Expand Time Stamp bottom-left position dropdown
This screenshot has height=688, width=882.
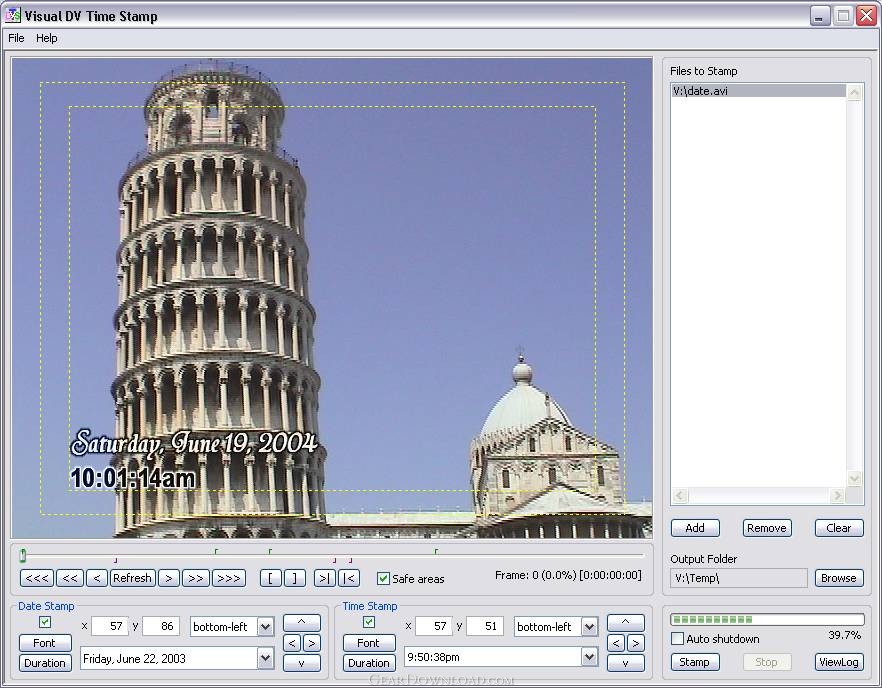(x=590, y=626)
